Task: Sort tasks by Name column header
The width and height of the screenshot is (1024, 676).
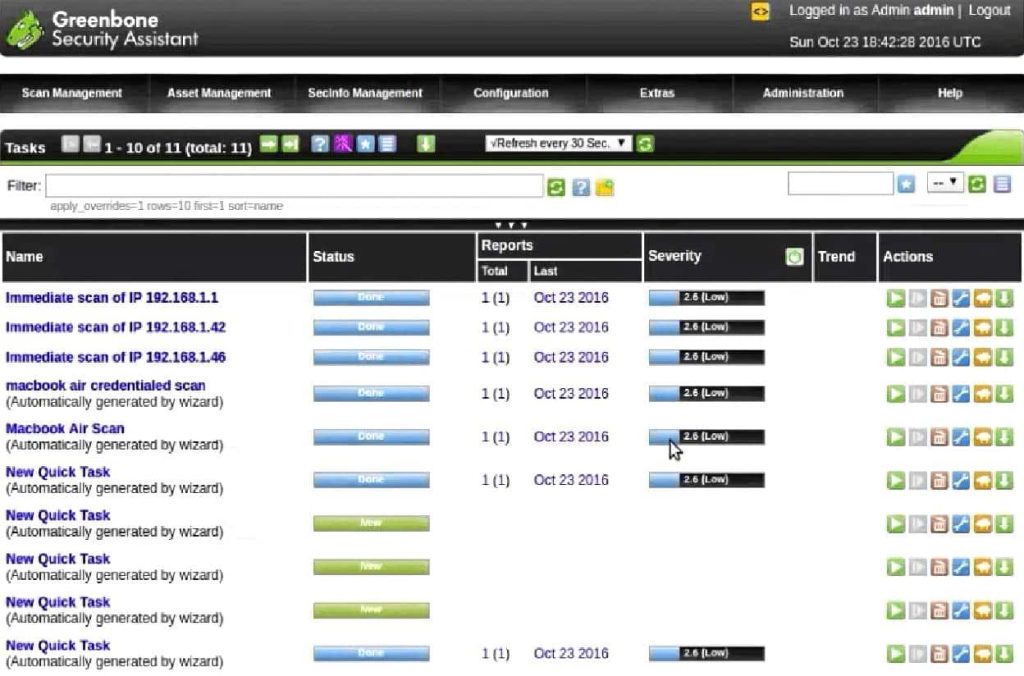Action: click(x=24, y=257)
